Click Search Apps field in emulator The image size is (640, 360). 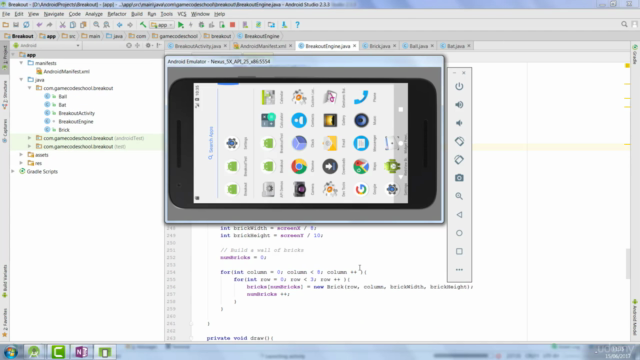point(211,143)
